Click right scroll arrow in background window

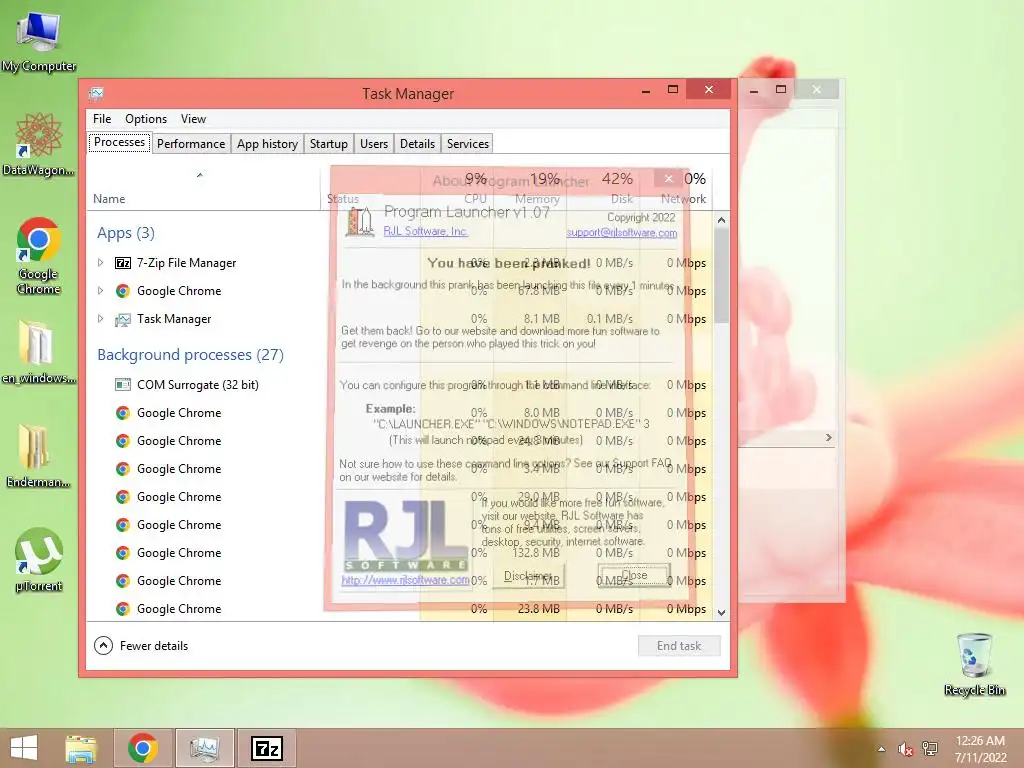point(829,438)
